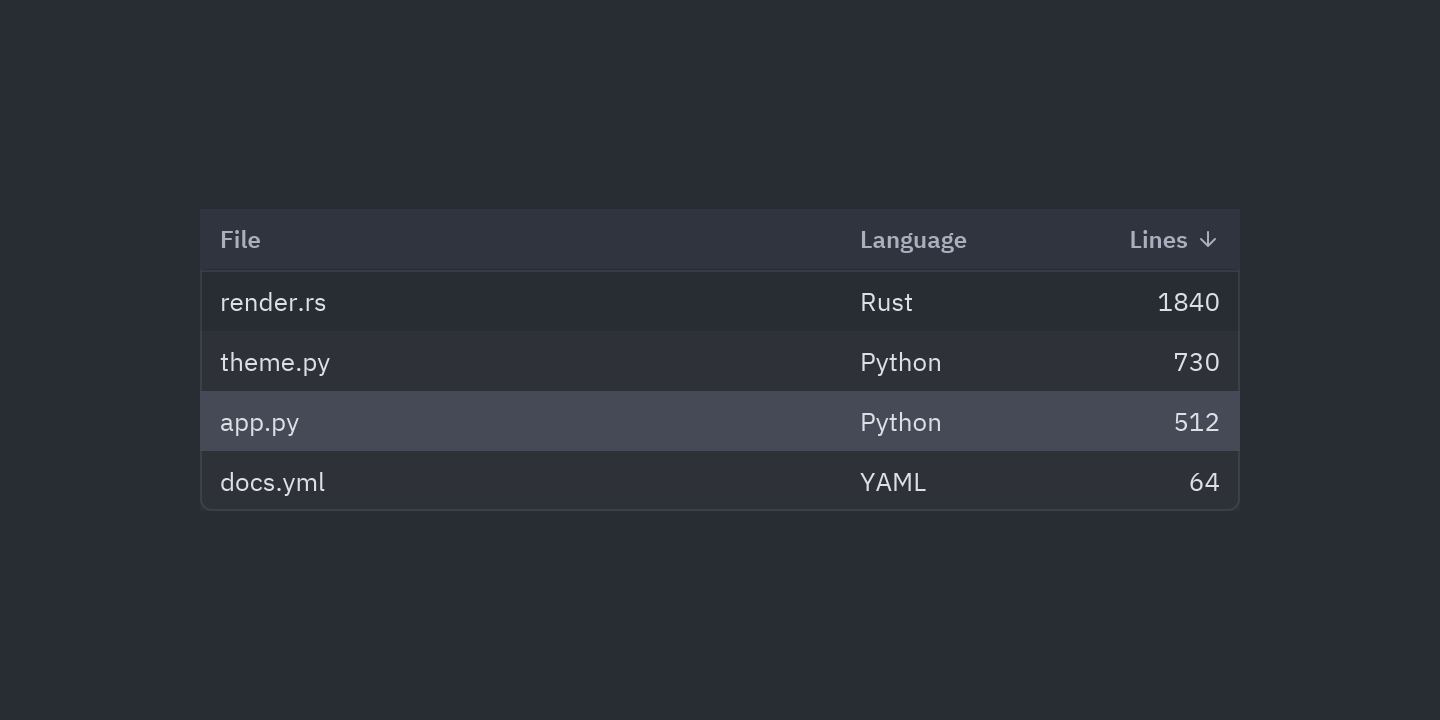Click the 512 line count
The height and width of the screenshot is (720, 1440).
[x=1196, y=422]
